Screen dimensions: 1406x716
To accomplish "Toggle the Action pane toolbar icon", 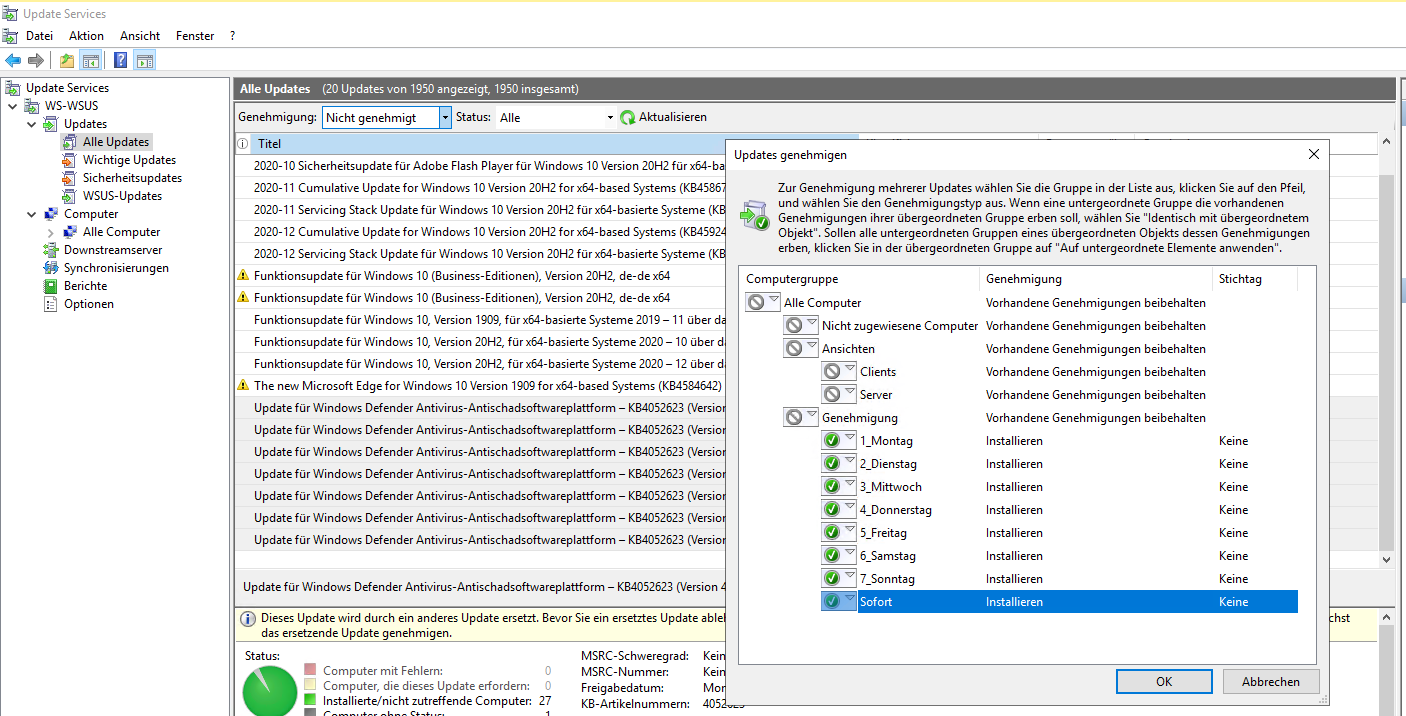I will [145, 60].
